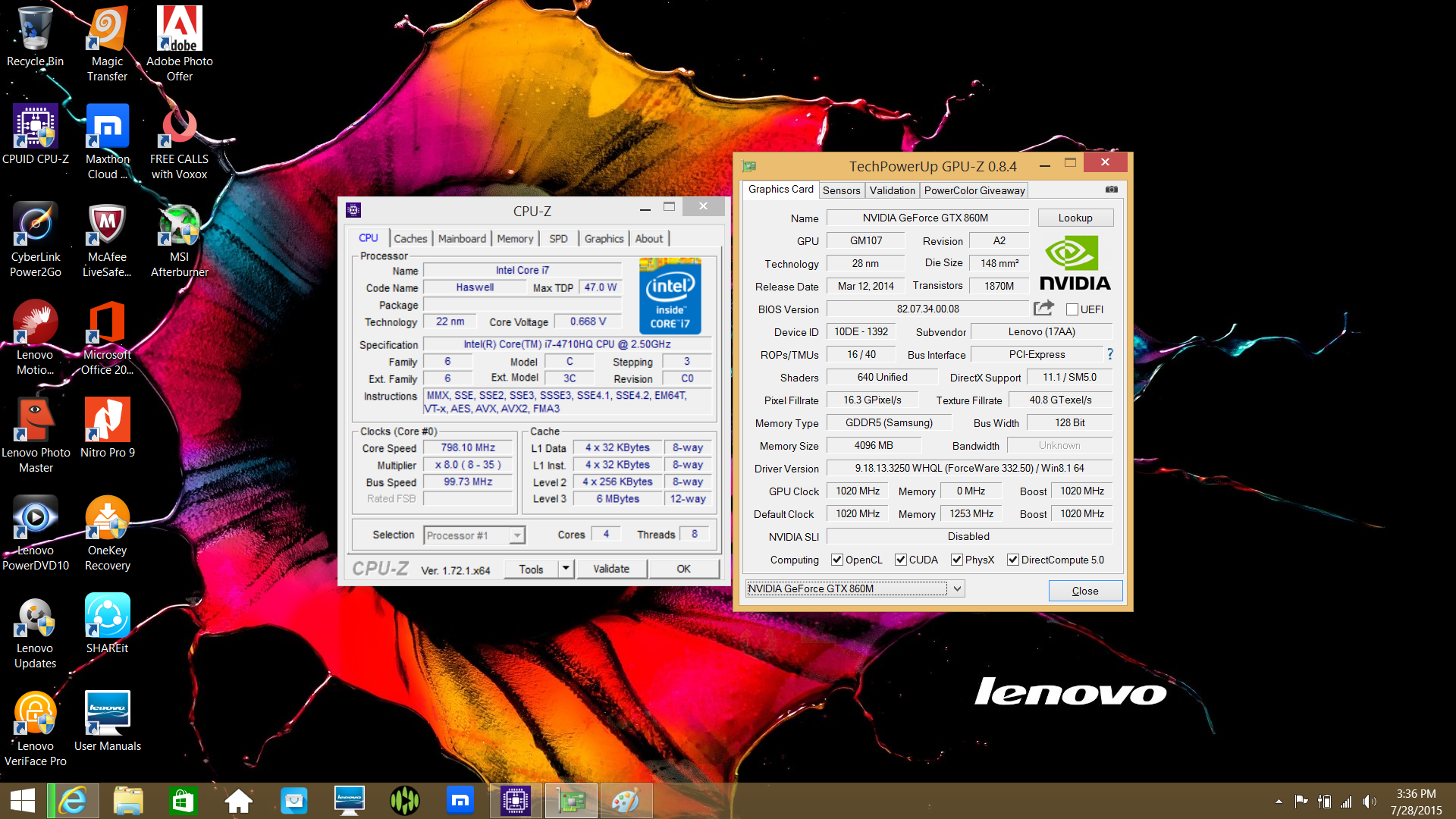The width and height of the screenshot is (1456, 819).
Task: Switch to the Mainboard tab
Action: tap(462, 238)
